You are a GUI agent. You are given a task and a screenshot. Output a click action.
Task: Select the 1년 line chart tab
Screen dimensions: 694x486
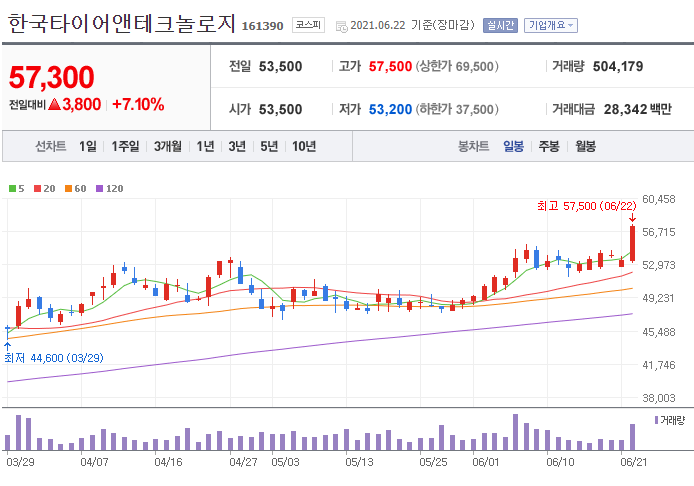(205, 146)
